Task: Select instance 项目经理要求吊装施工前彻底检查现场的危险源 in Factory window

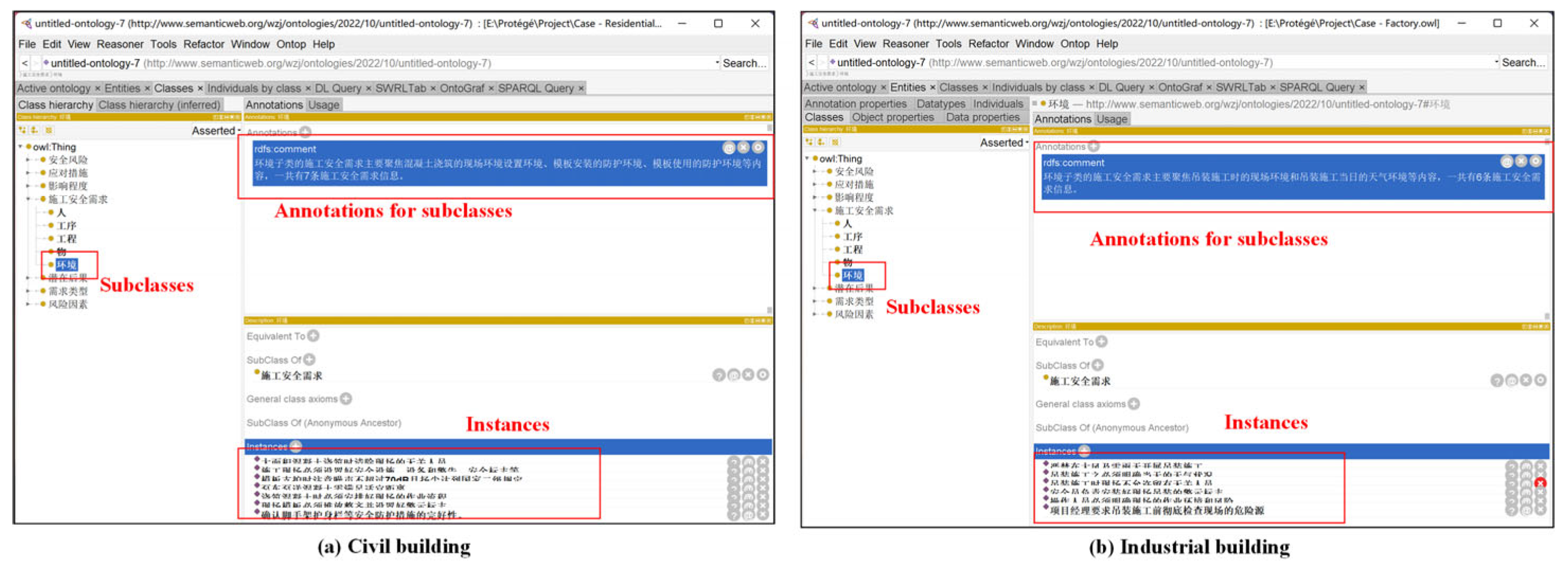Action: point(1157,510)
